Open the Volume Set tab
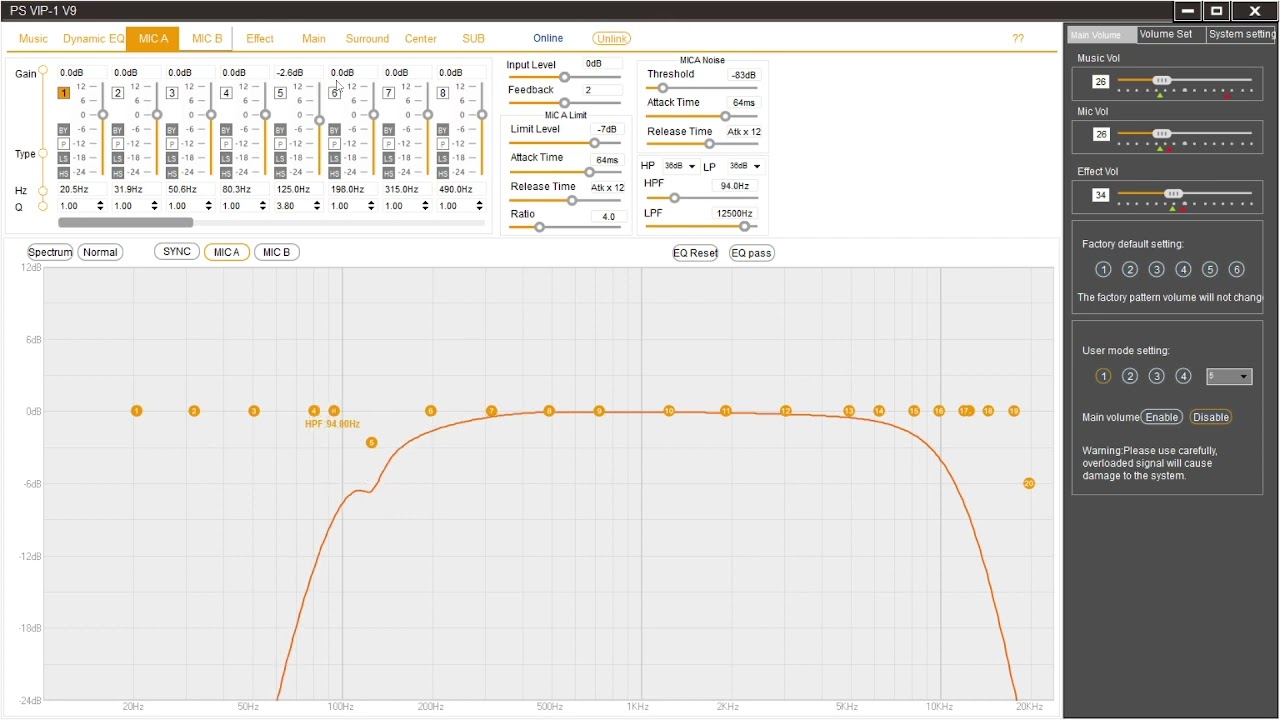This screenshot has width=1280, height=720. pos(1166,34)
